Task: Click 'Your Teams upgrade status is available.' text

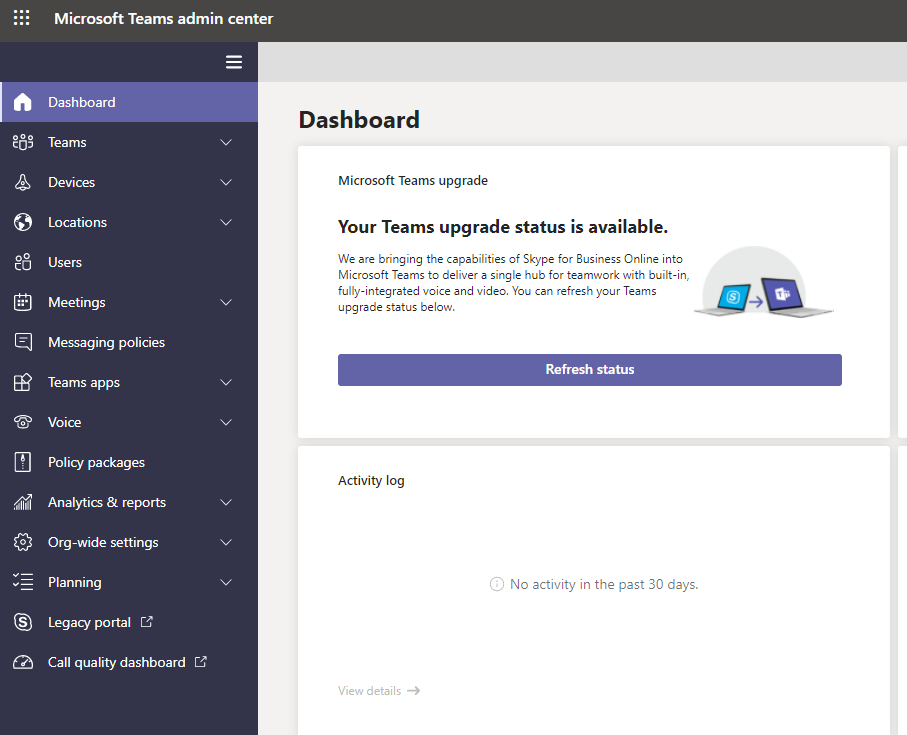Action: click(x=503, y=227)
